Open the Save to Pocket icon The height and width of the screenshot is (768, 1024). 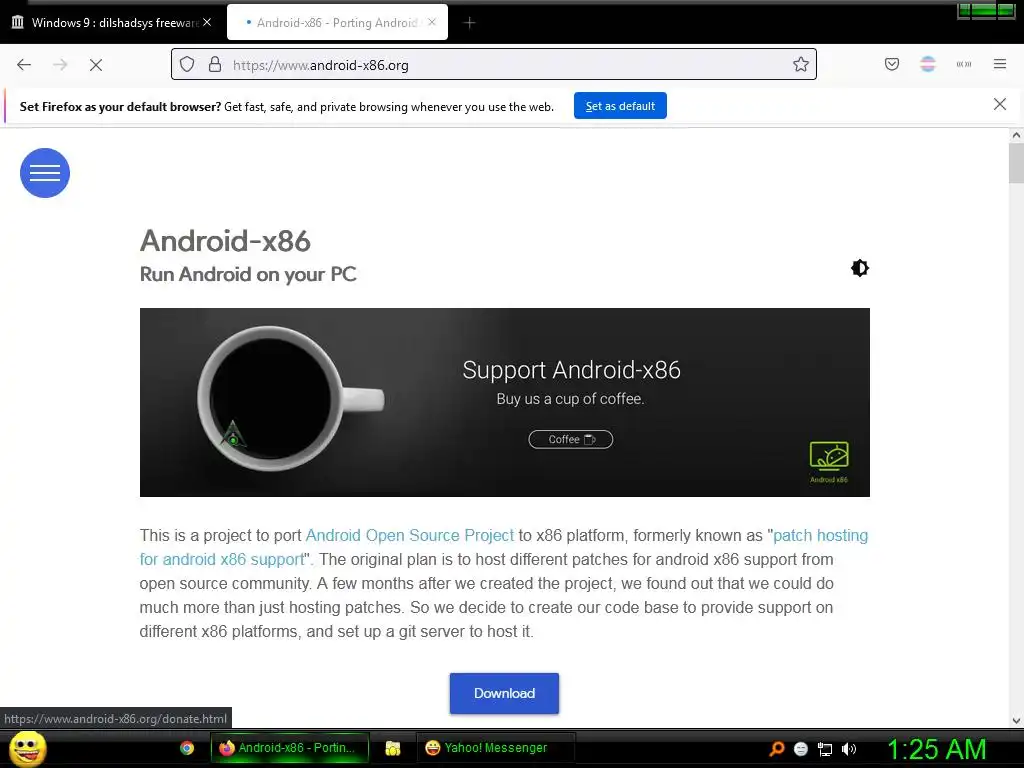(892, 64)
